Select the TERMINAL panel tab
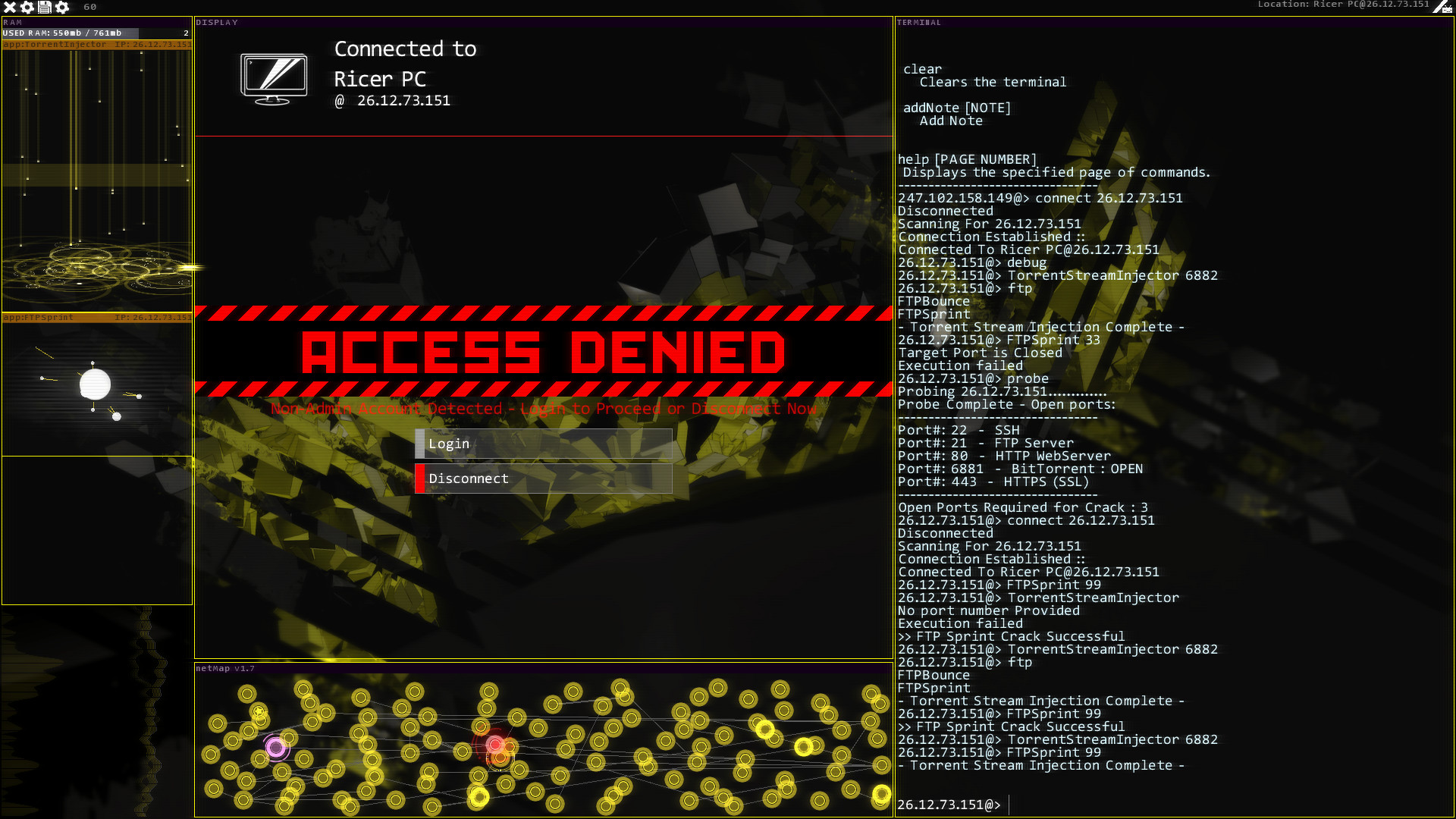The width and height of the screenshot is (1456, 819). pyautogui.click(x=919, y=22)
